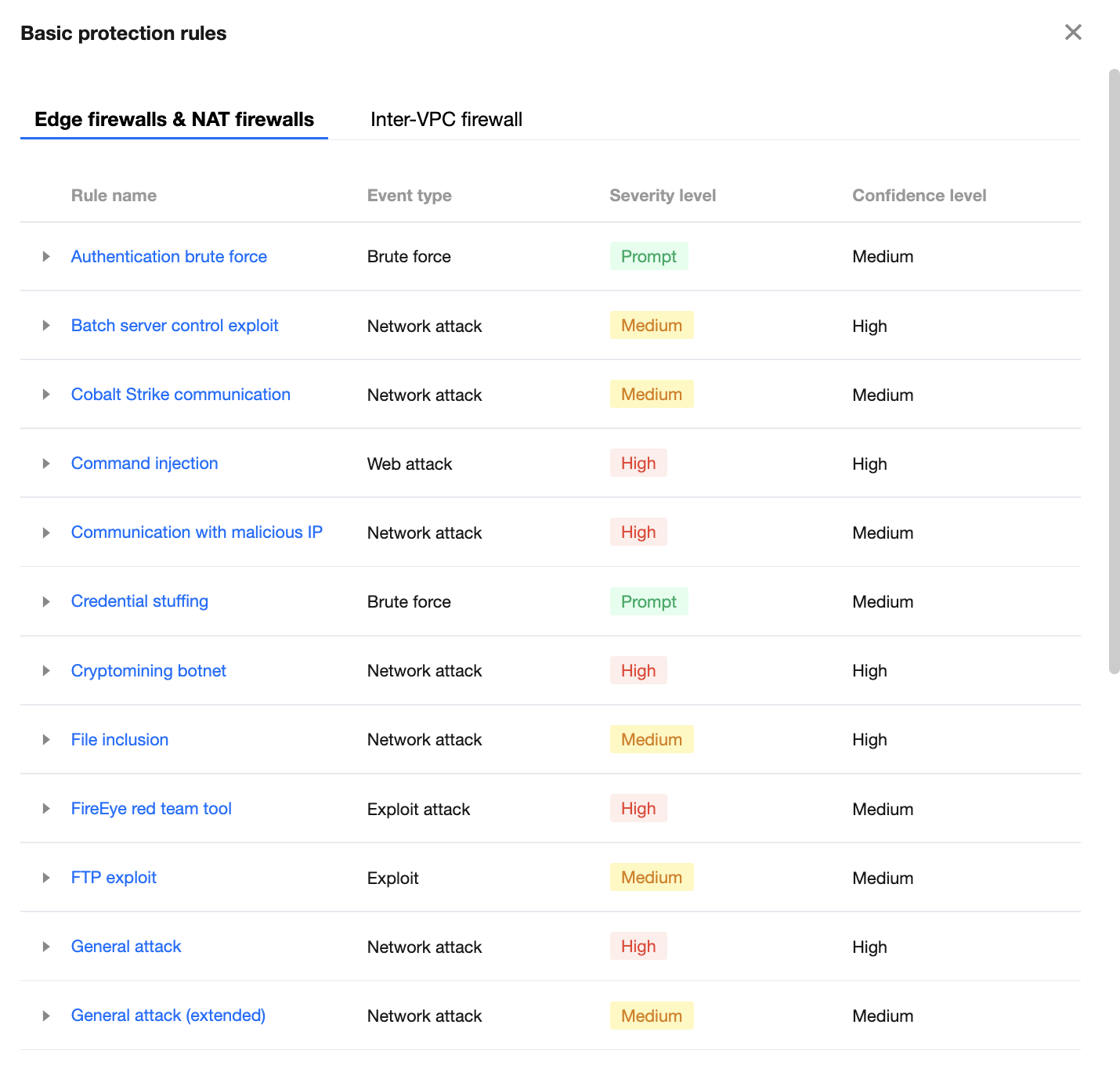Click the vertical scrollbar thumb
The width and height of the screenshot is (1120, 1068).
tap(1114, 371)
